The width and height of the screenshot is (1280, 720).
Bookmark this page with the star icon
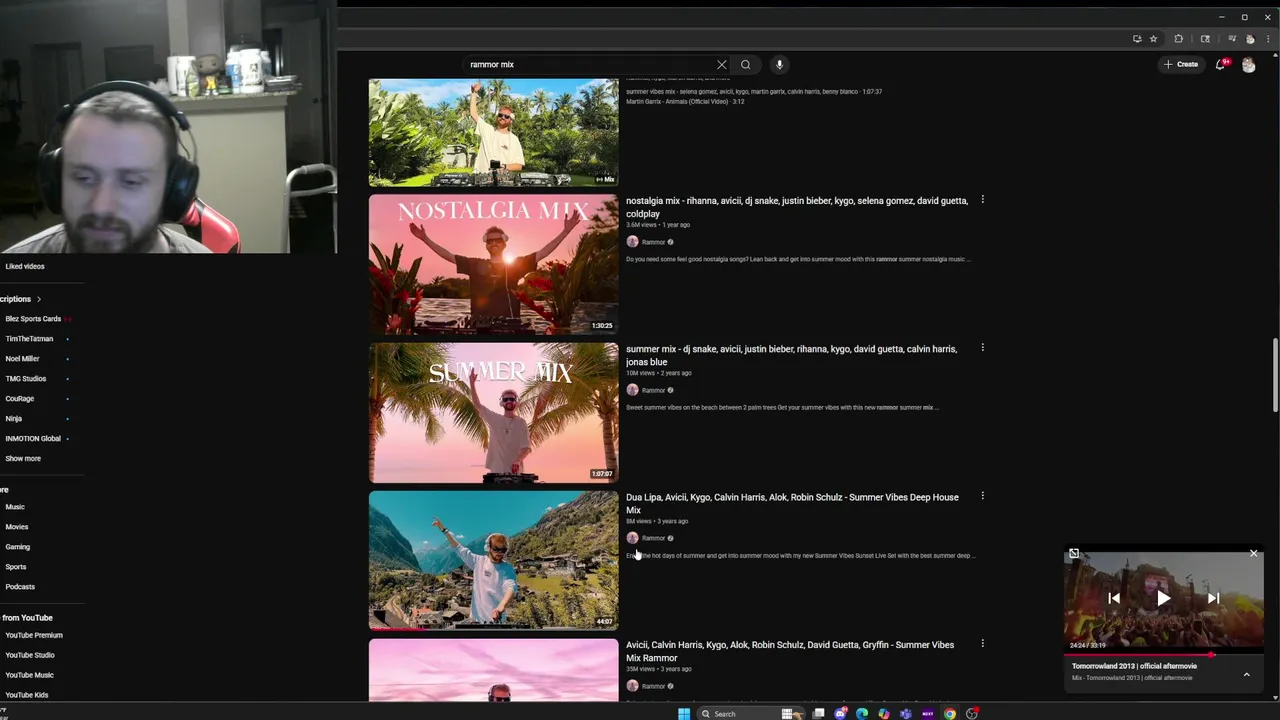[1153, 39]
